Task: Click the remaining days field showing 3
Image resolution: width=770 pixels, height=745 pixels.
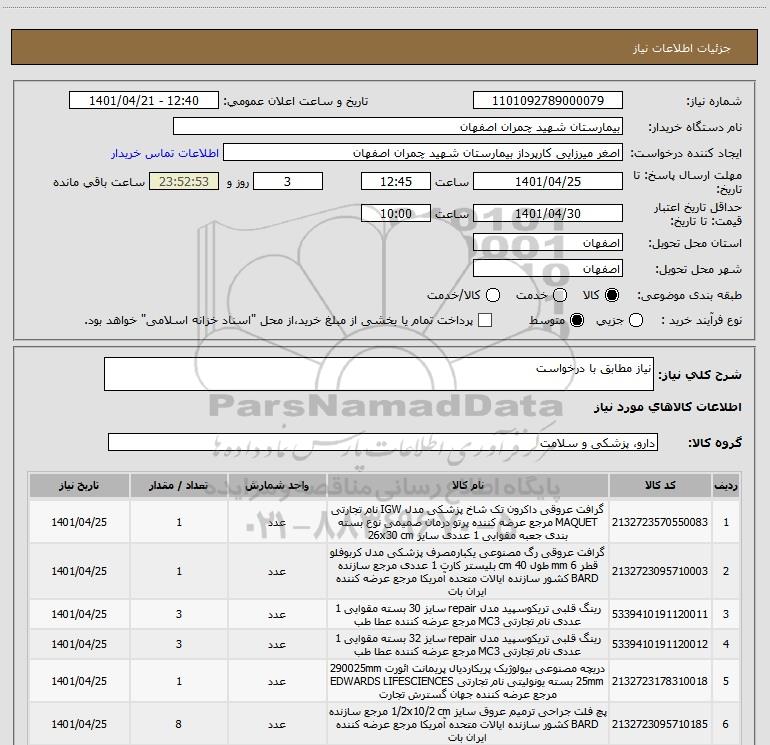Action: click(x=288, y=181)
